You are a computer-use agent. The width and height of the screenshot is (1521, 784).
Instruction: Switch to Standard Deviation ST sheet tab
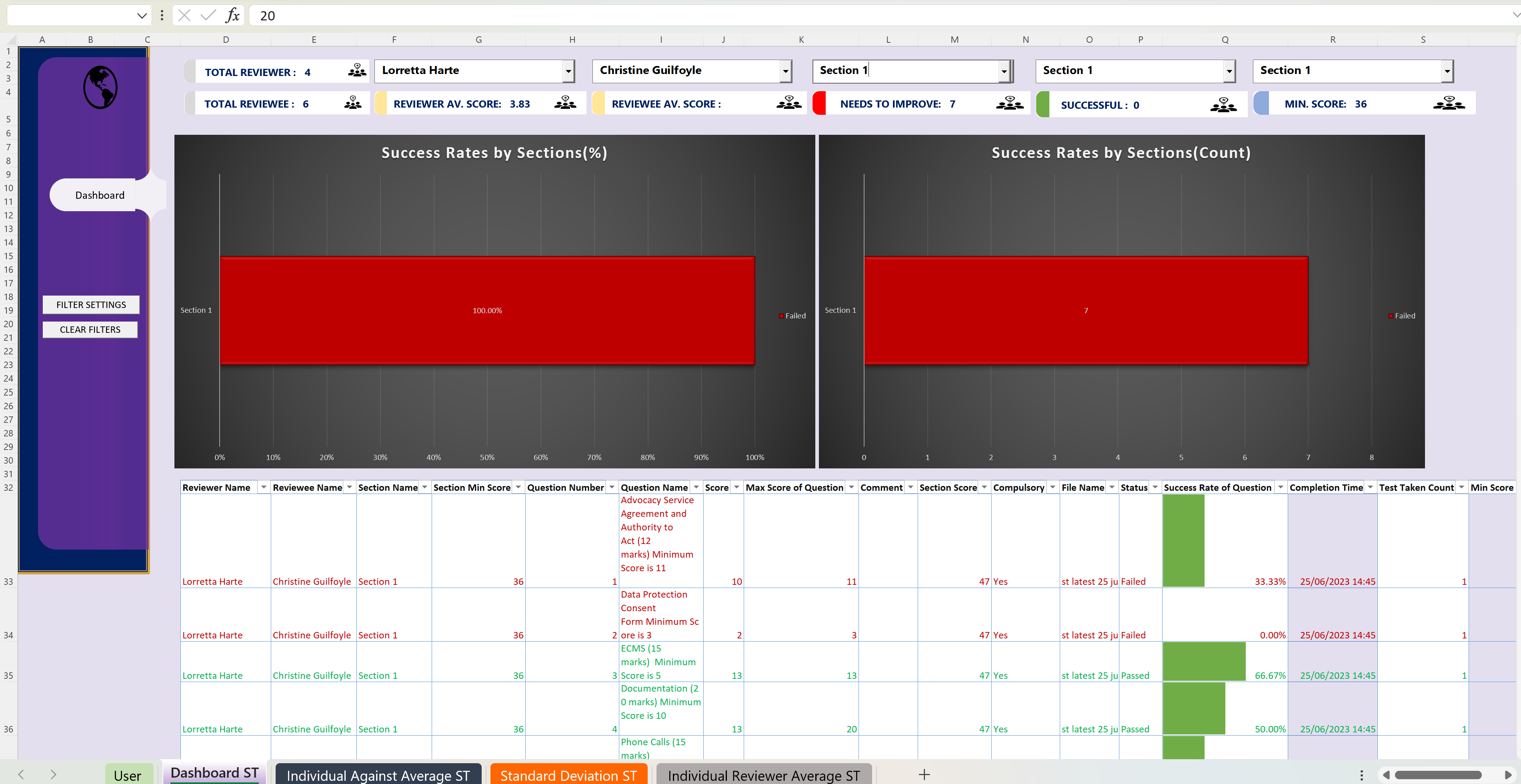[568, 774]
